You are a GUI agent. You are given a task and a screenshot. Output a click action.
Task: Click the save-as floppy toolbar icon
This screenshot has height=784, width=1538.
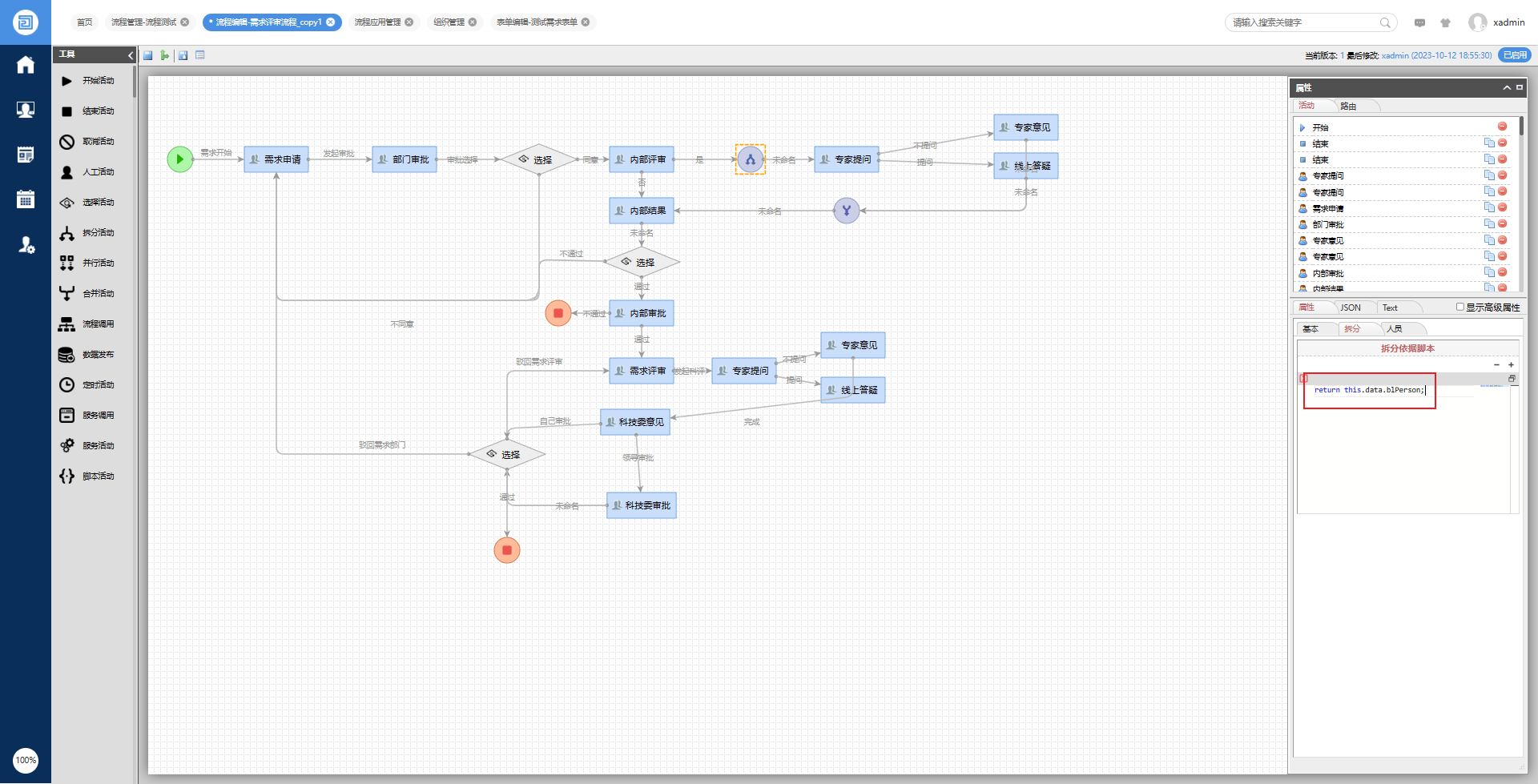(183, 55)
